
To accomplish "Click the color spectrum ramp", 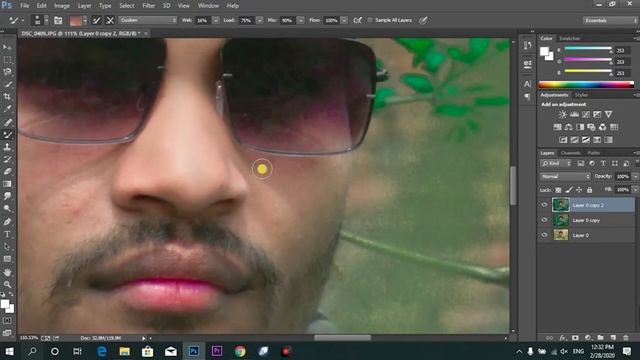I will [586, 84].
